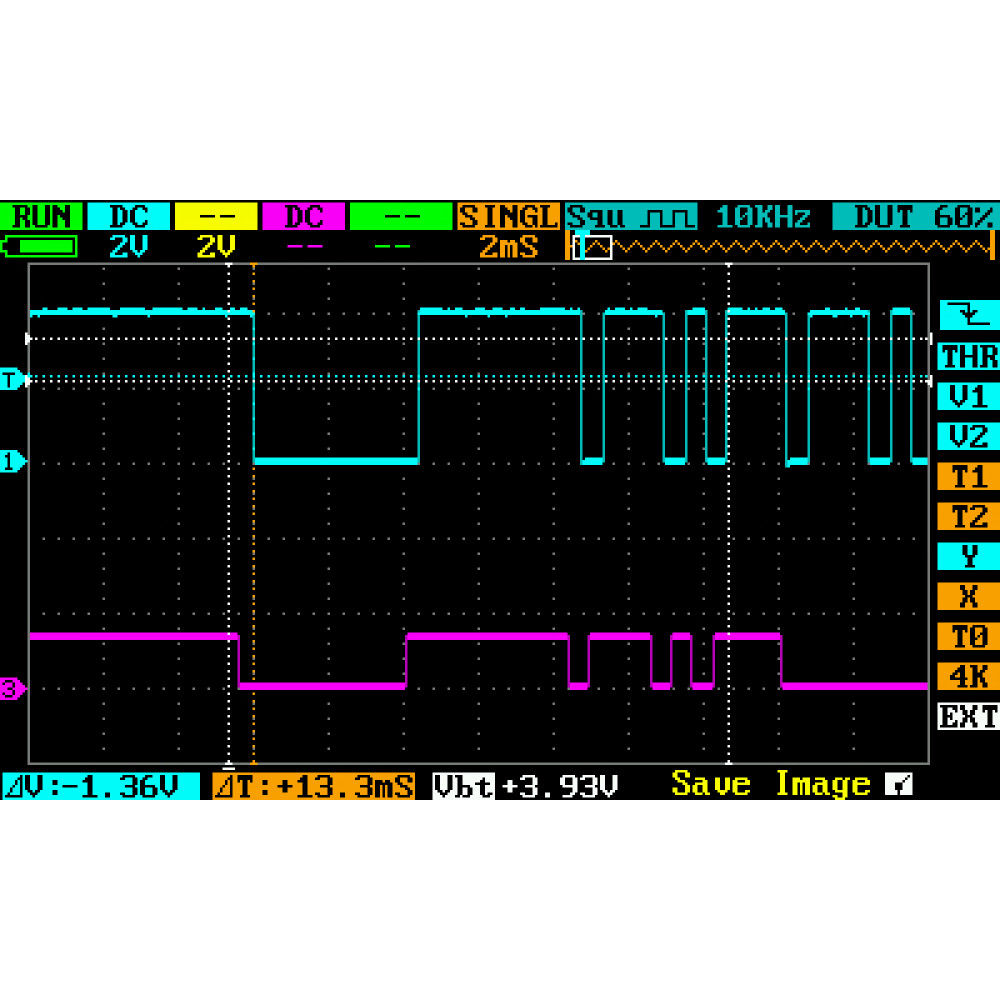Image resolution: width=1000 pixels, height=1000 pixels.
Task: Open the 10KHz output frequency setting
Action: click(762, 217)
